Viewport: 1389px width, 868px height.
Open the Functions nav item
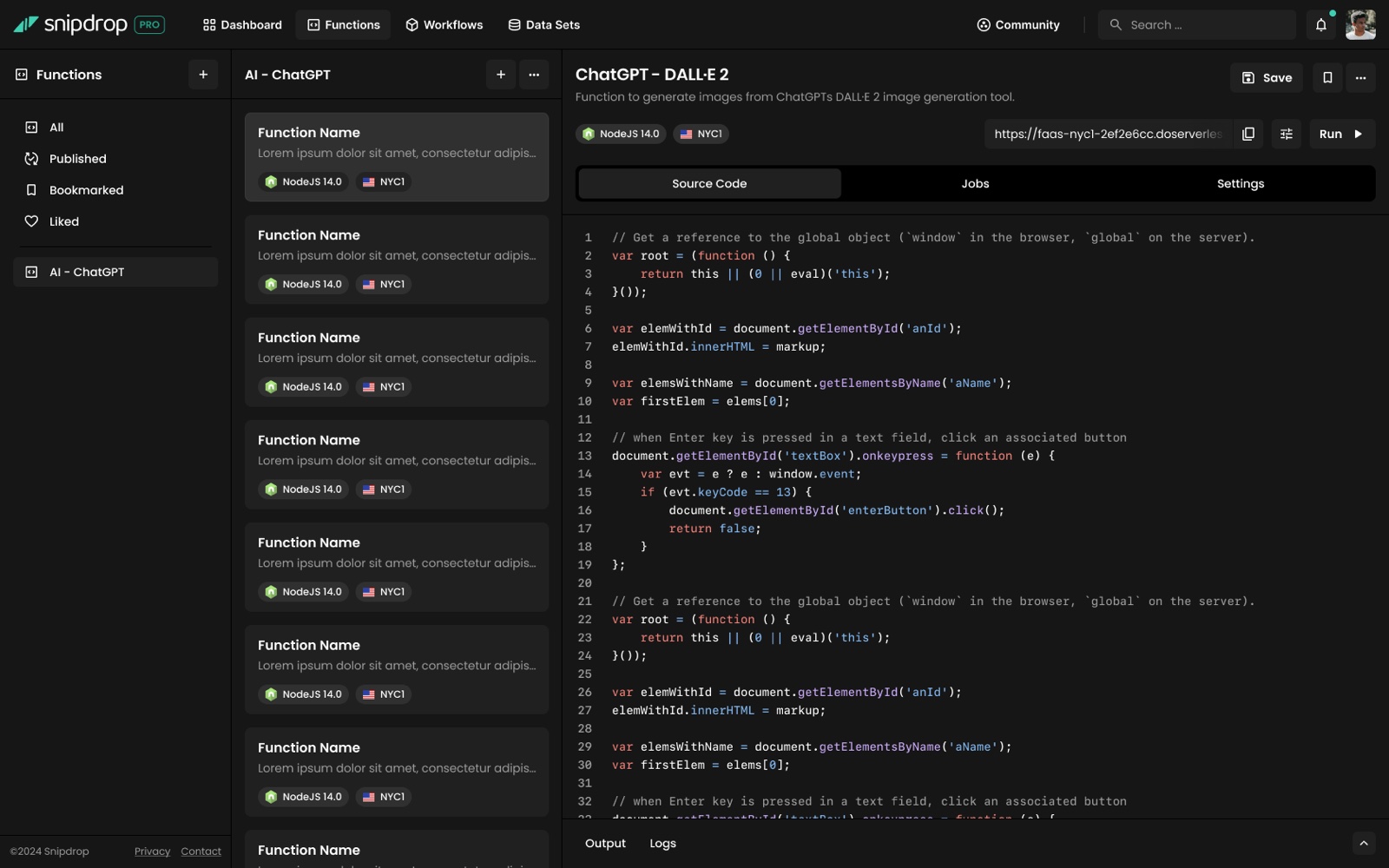(x=343, y=25)
